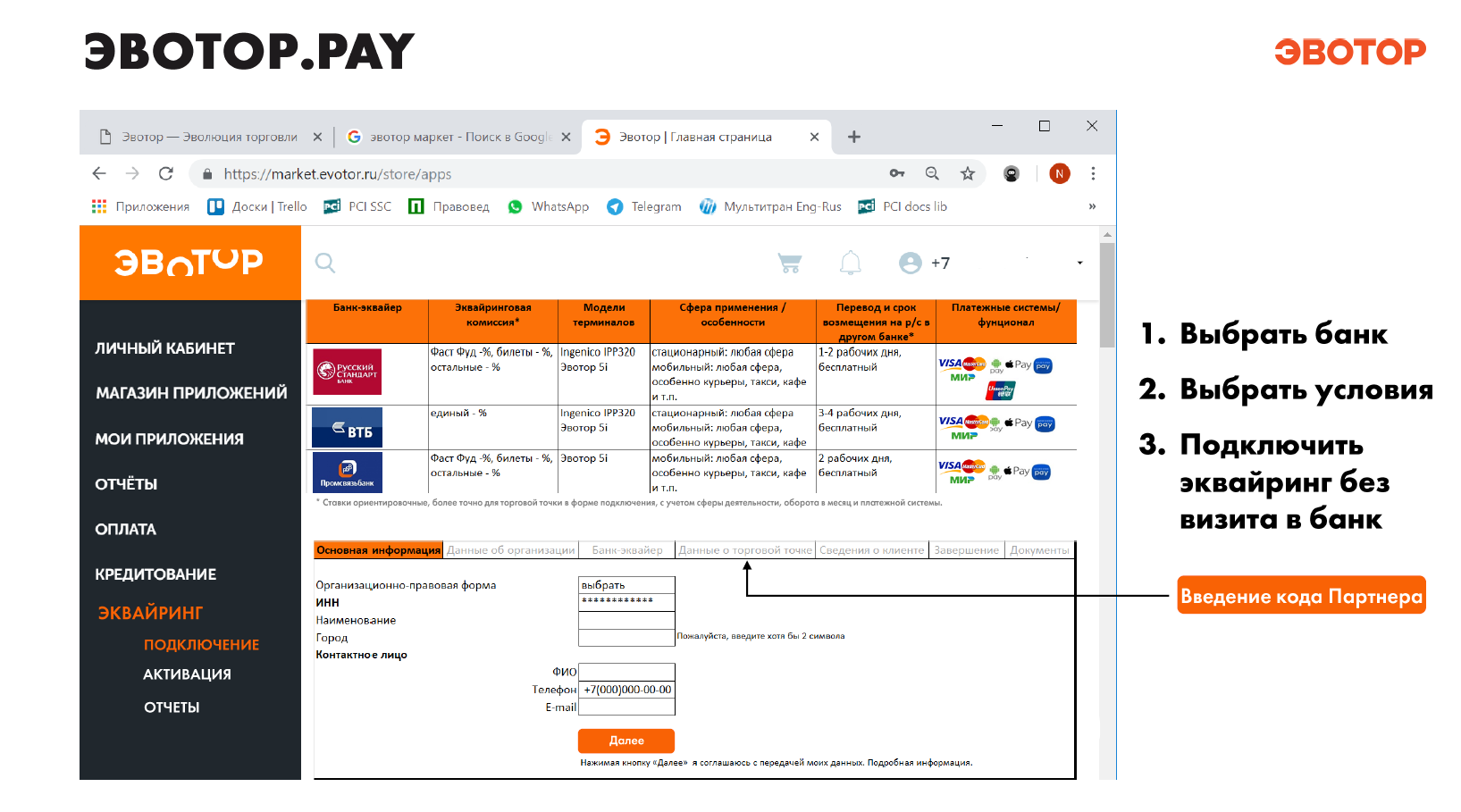
Task: Expand the account dropdown arrow
Action: 1079,263
